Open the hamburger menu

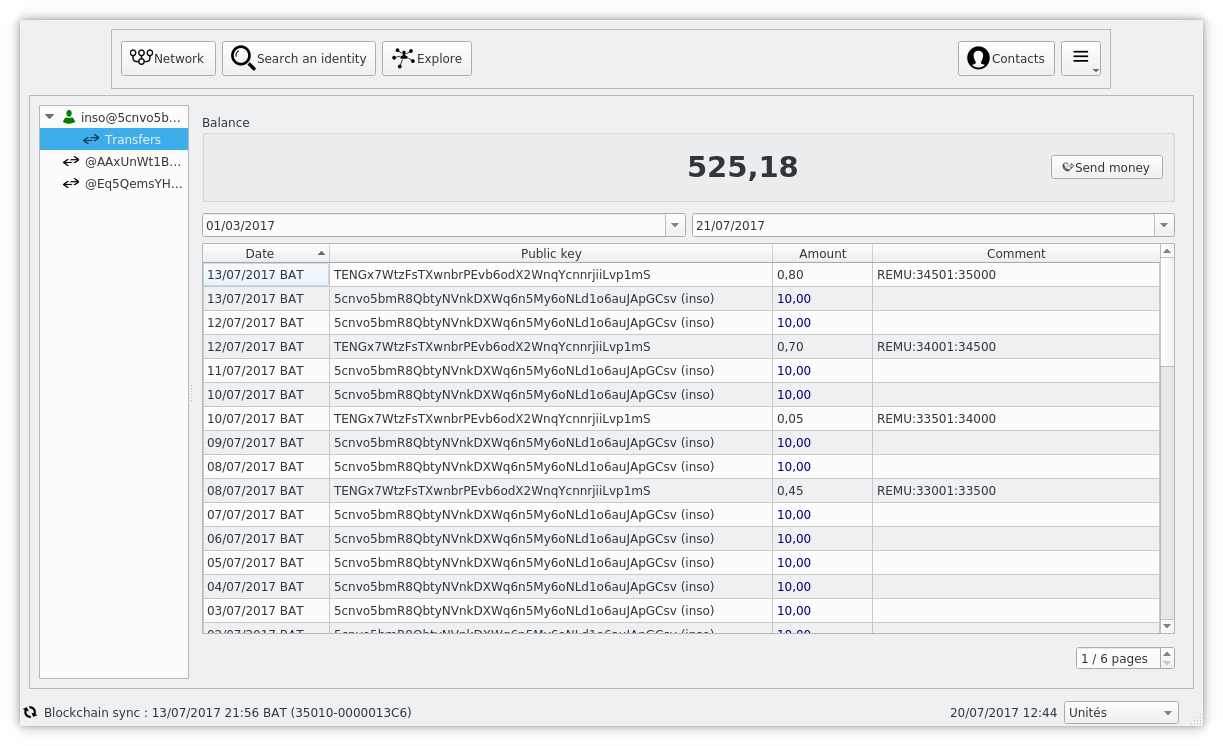click(1081, 58)
